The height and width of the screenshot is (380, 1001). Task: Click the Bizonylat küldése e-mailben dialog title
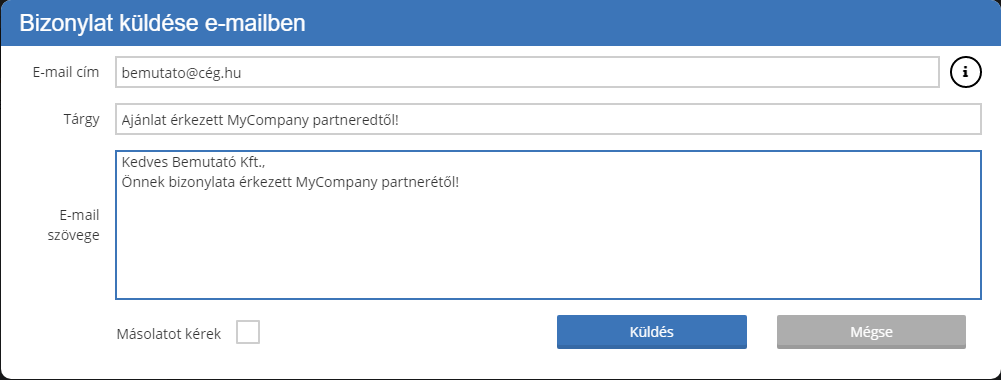pos(162,23)
